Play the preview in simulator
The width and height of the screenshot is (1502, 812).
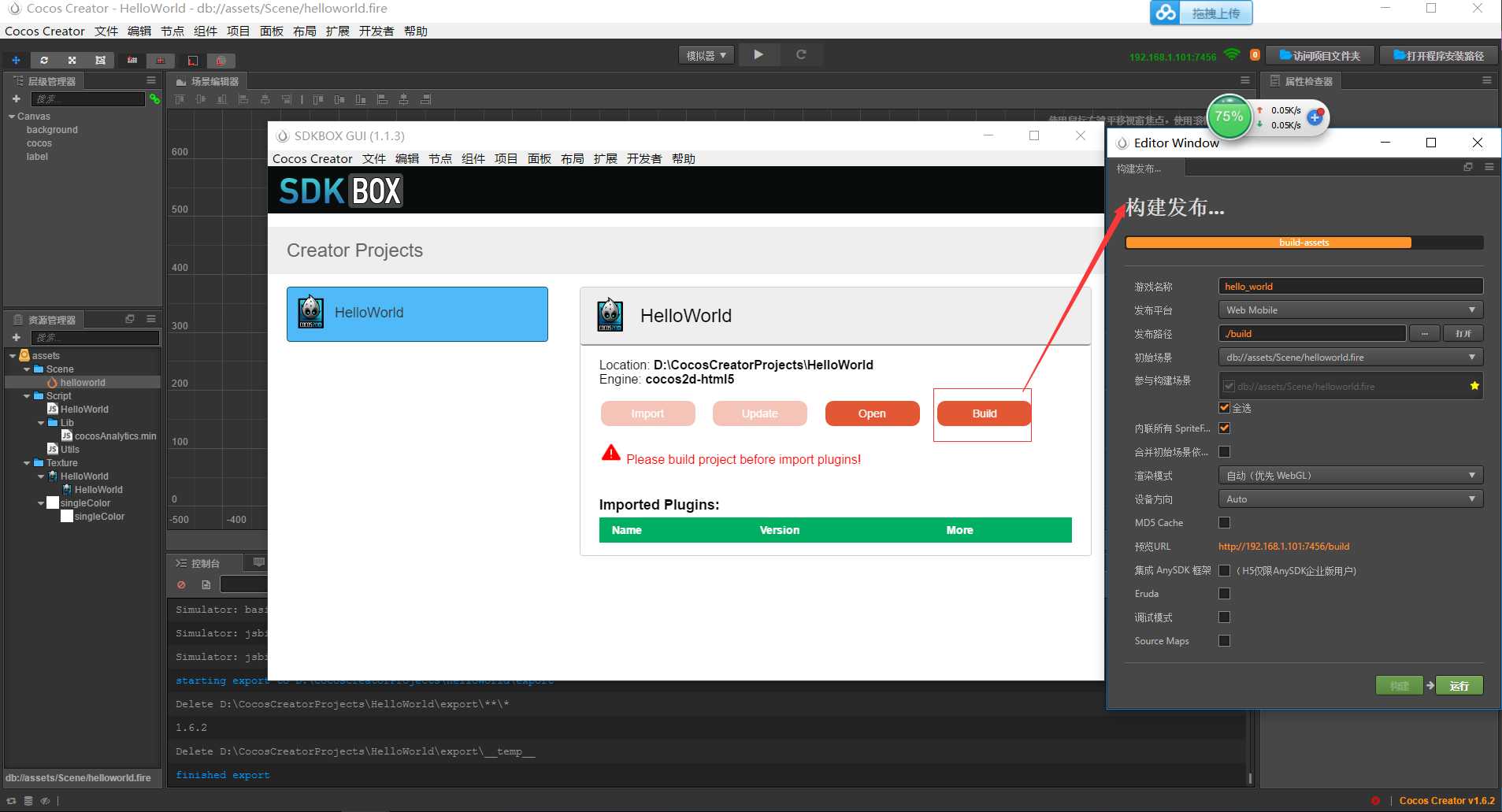[x=758, y=54]
